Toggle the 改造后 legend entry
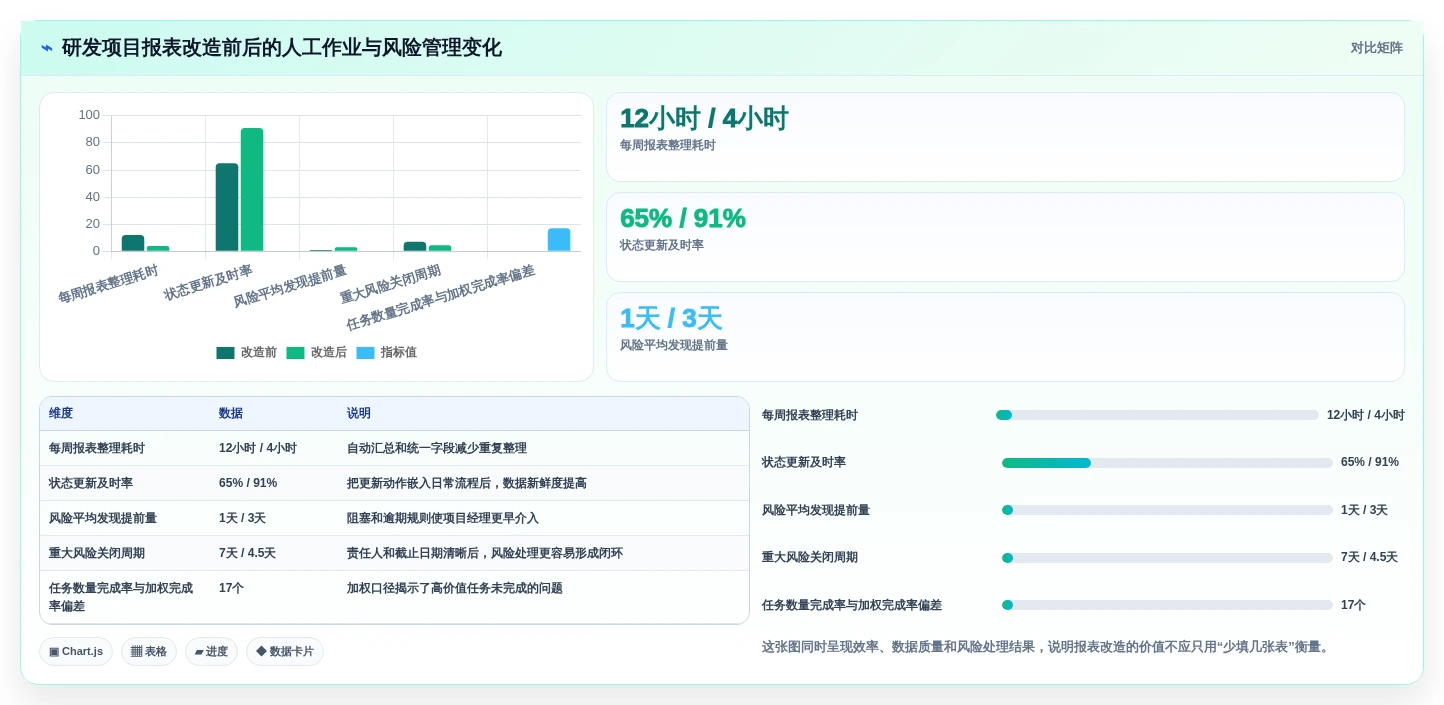 coord(317,352)
